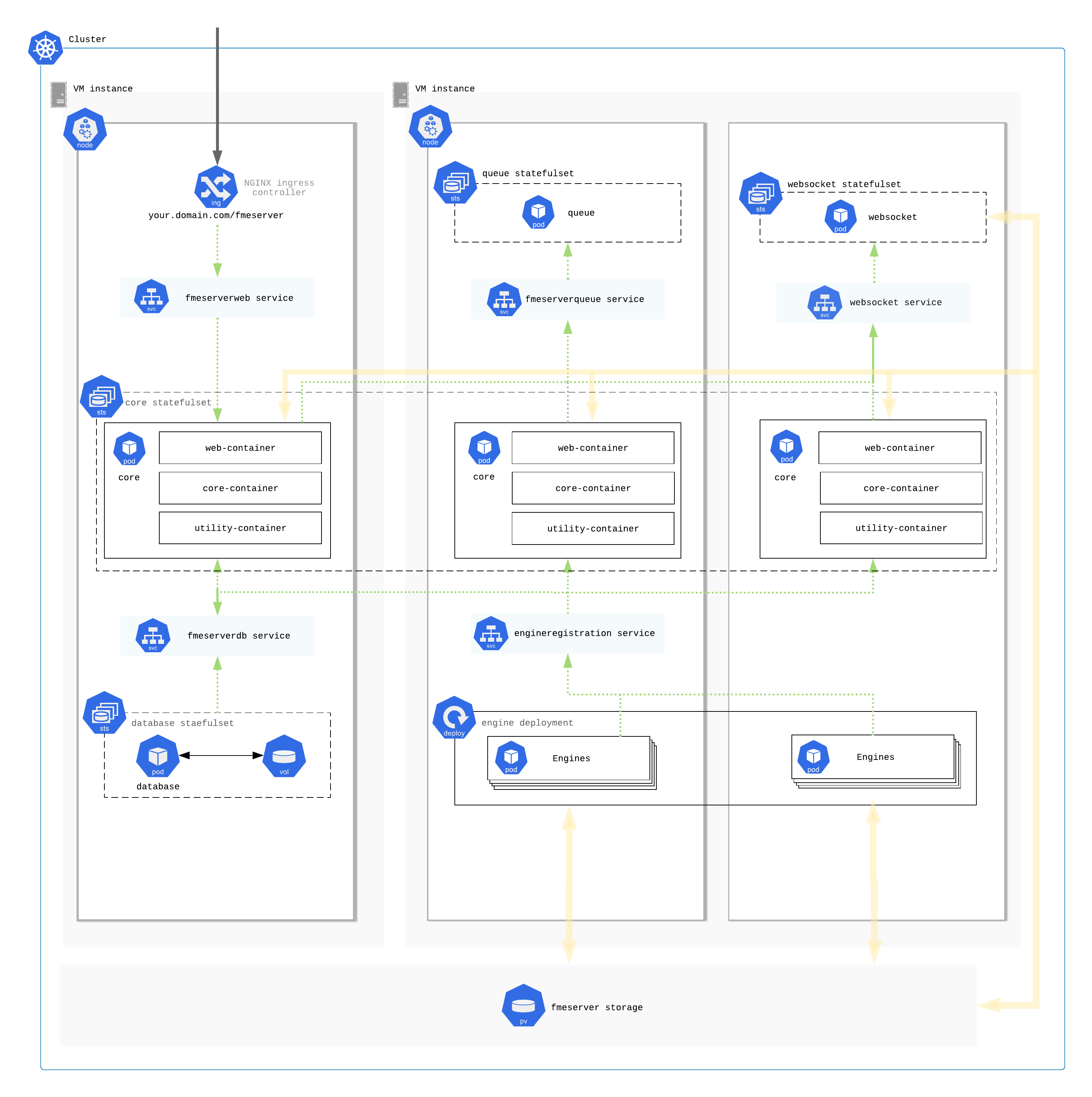Select the engineregistration service icon

point(491,633)
